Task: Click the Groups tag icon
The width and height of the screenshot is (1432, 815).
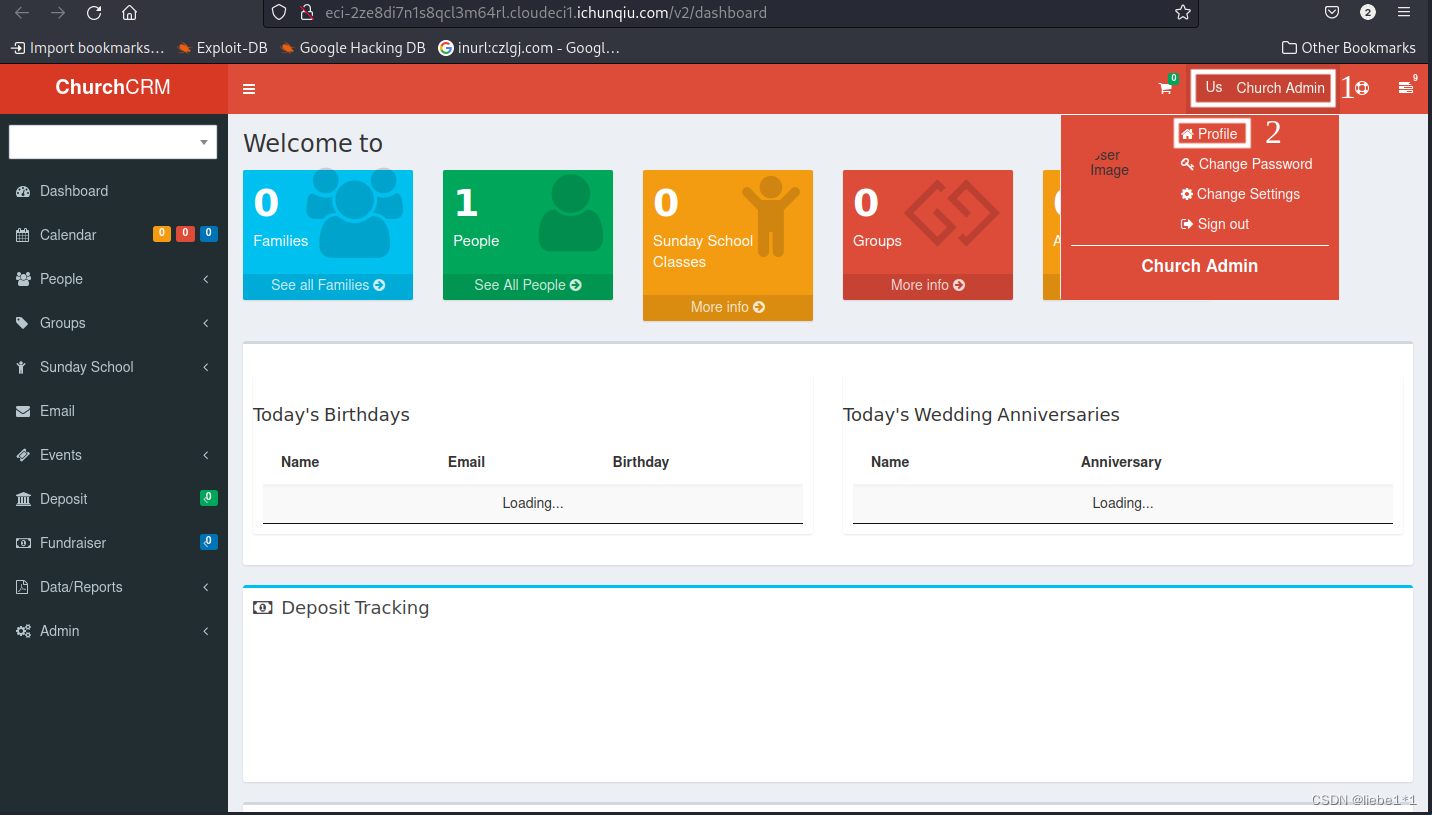Action: click(22, 323)
